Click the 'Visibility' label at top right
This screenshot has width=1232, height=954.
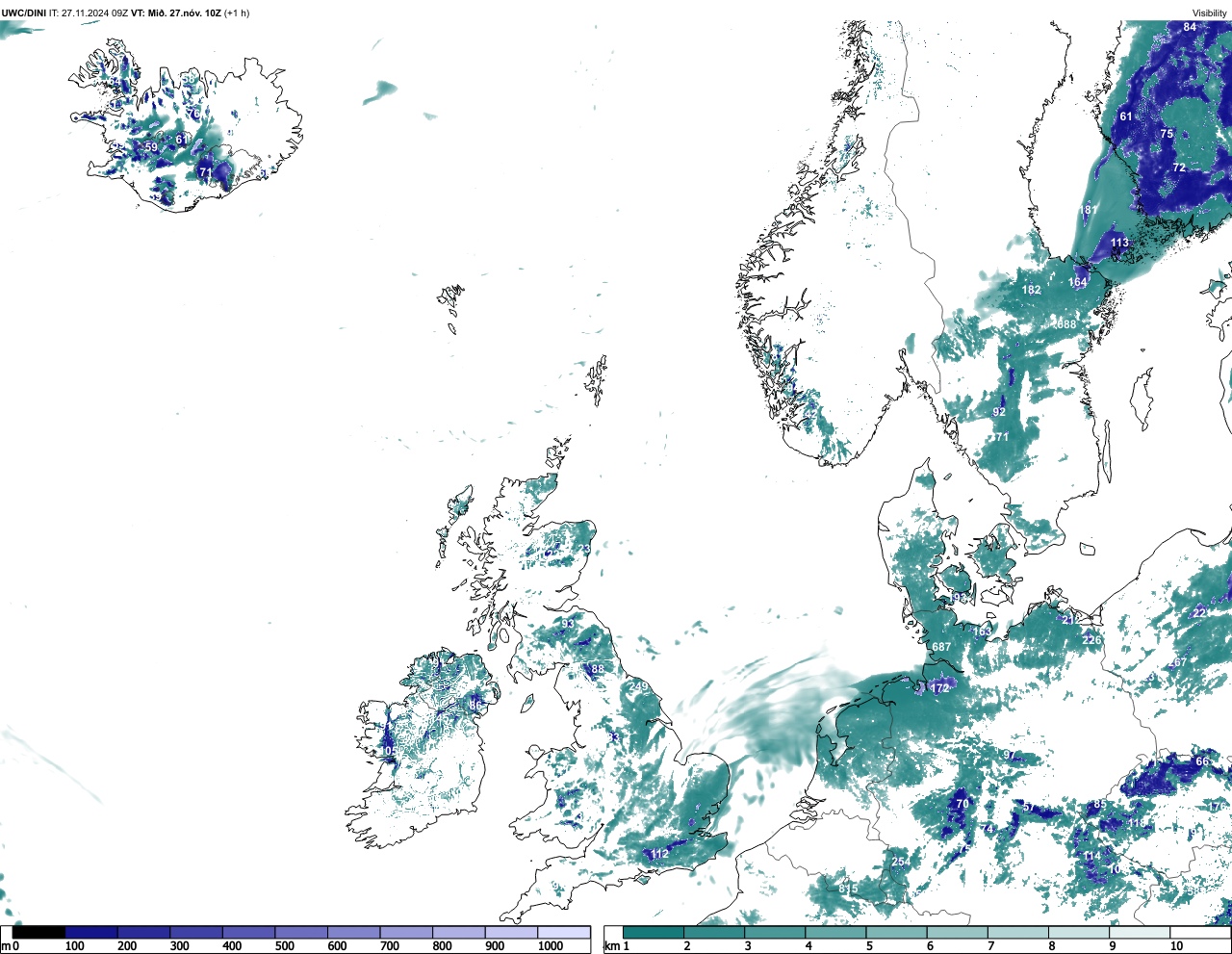(x=1210, y=13)
